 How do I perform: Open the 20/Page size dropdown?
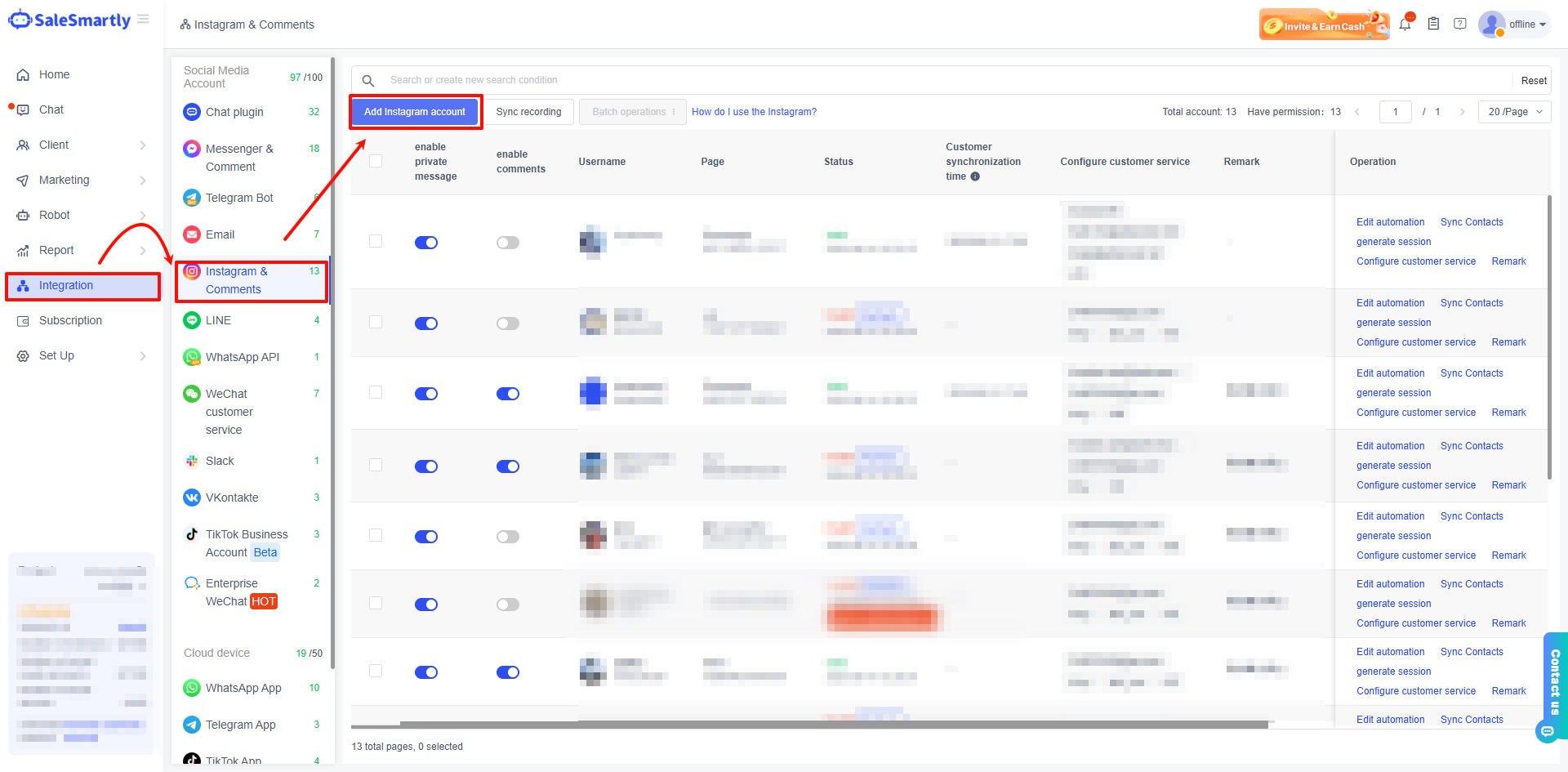(1514, 112)
